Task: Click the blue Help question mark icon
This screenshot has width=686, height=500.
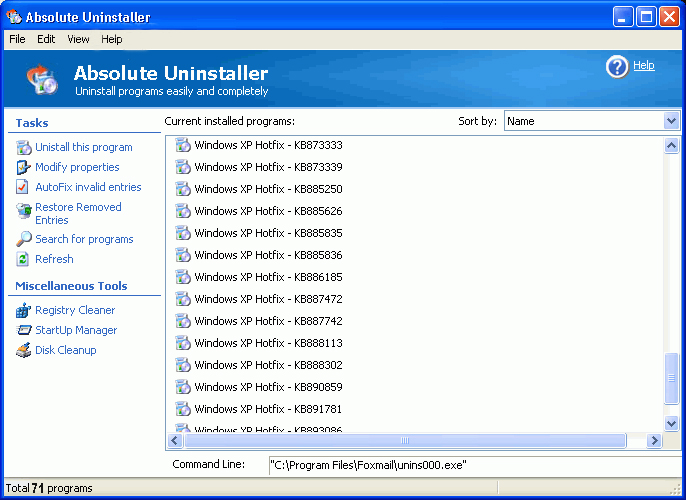Action: [x=617, y=67]
